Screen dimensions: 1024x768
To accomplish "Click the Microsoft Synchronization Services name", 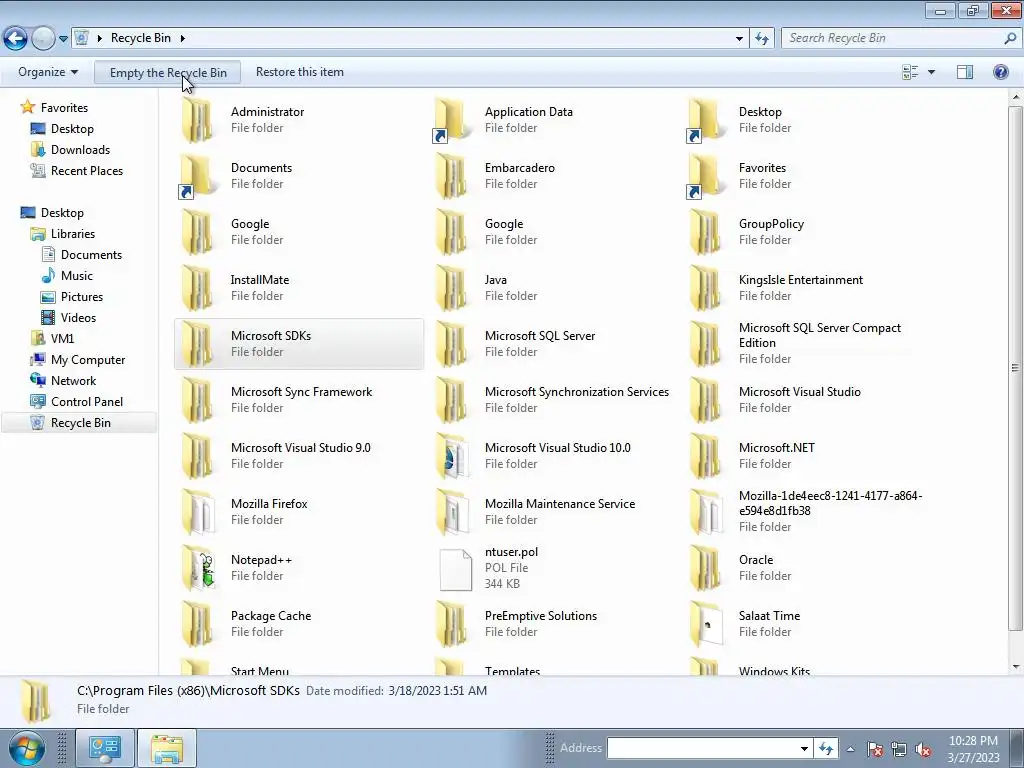I will pyautogui.click(x=577, y=392).
